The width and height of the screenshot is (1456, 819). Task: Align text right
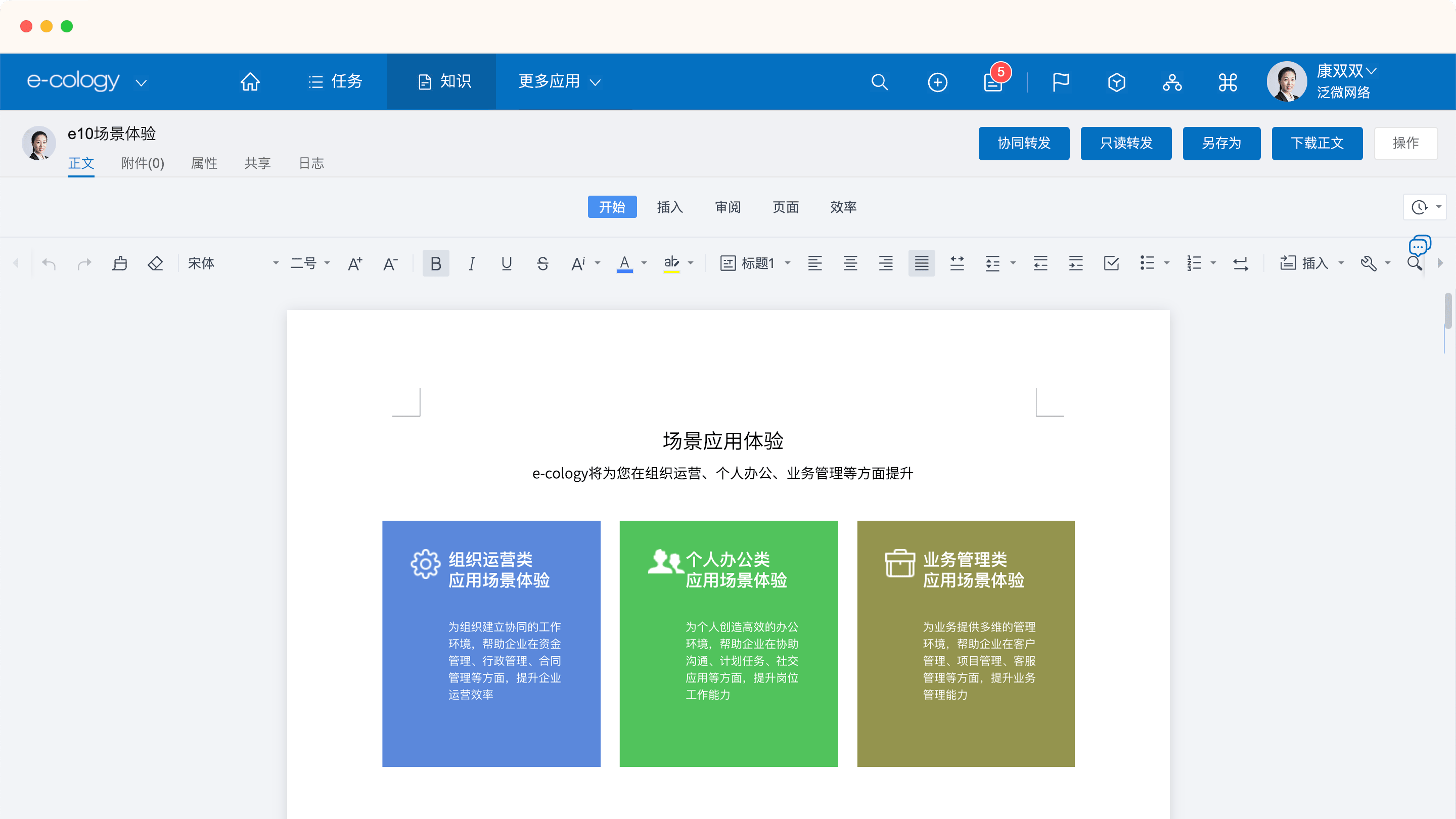click(x=886, y=263)
